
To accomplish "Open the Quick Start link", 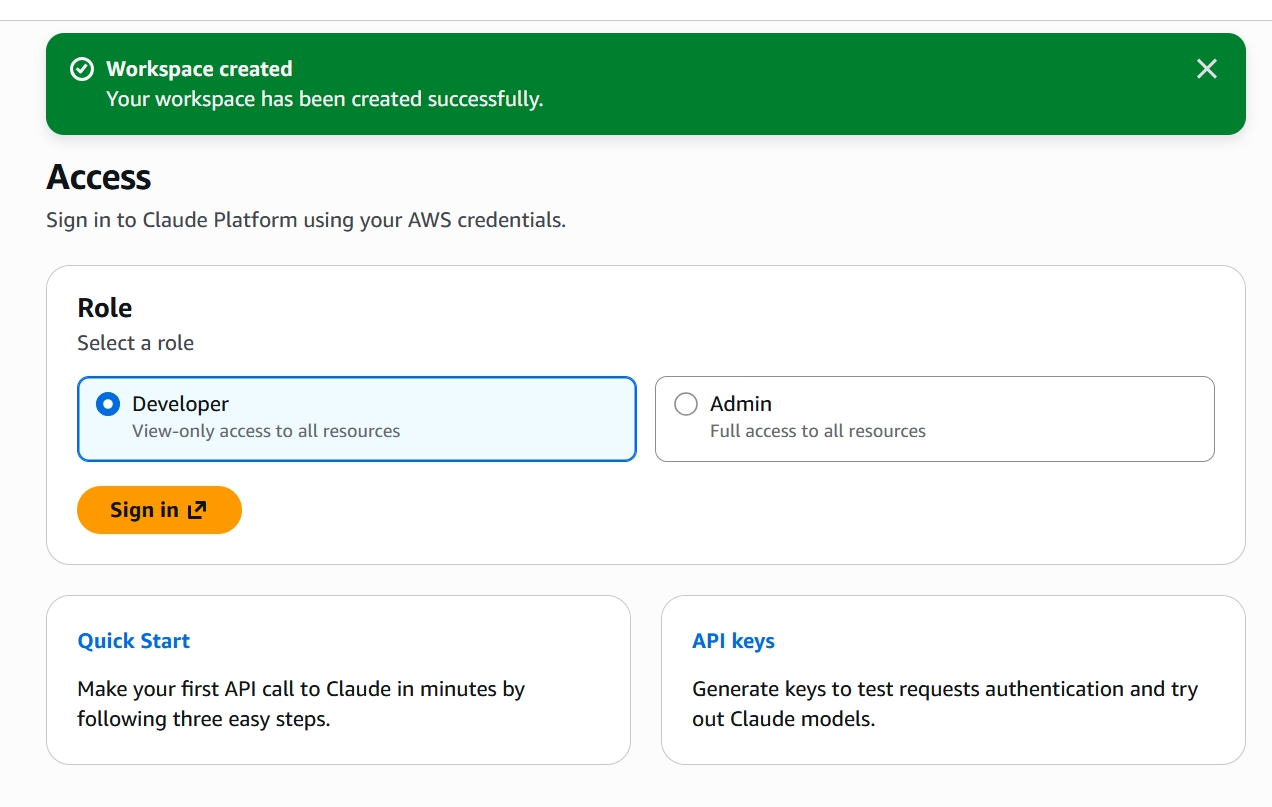I will 134,641.
